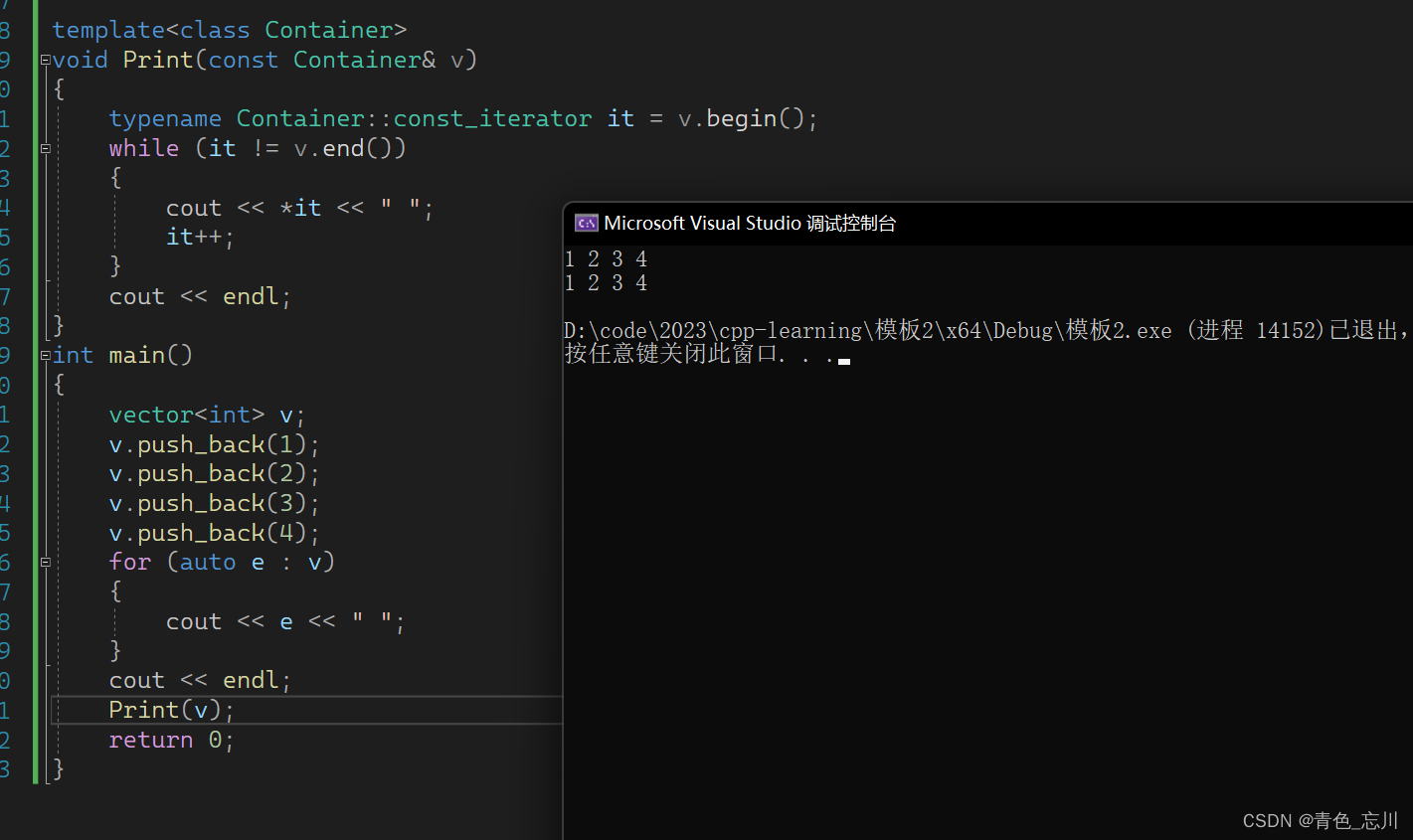
Task: Collapse the while loop fold marker
Action: pos(45,148)
